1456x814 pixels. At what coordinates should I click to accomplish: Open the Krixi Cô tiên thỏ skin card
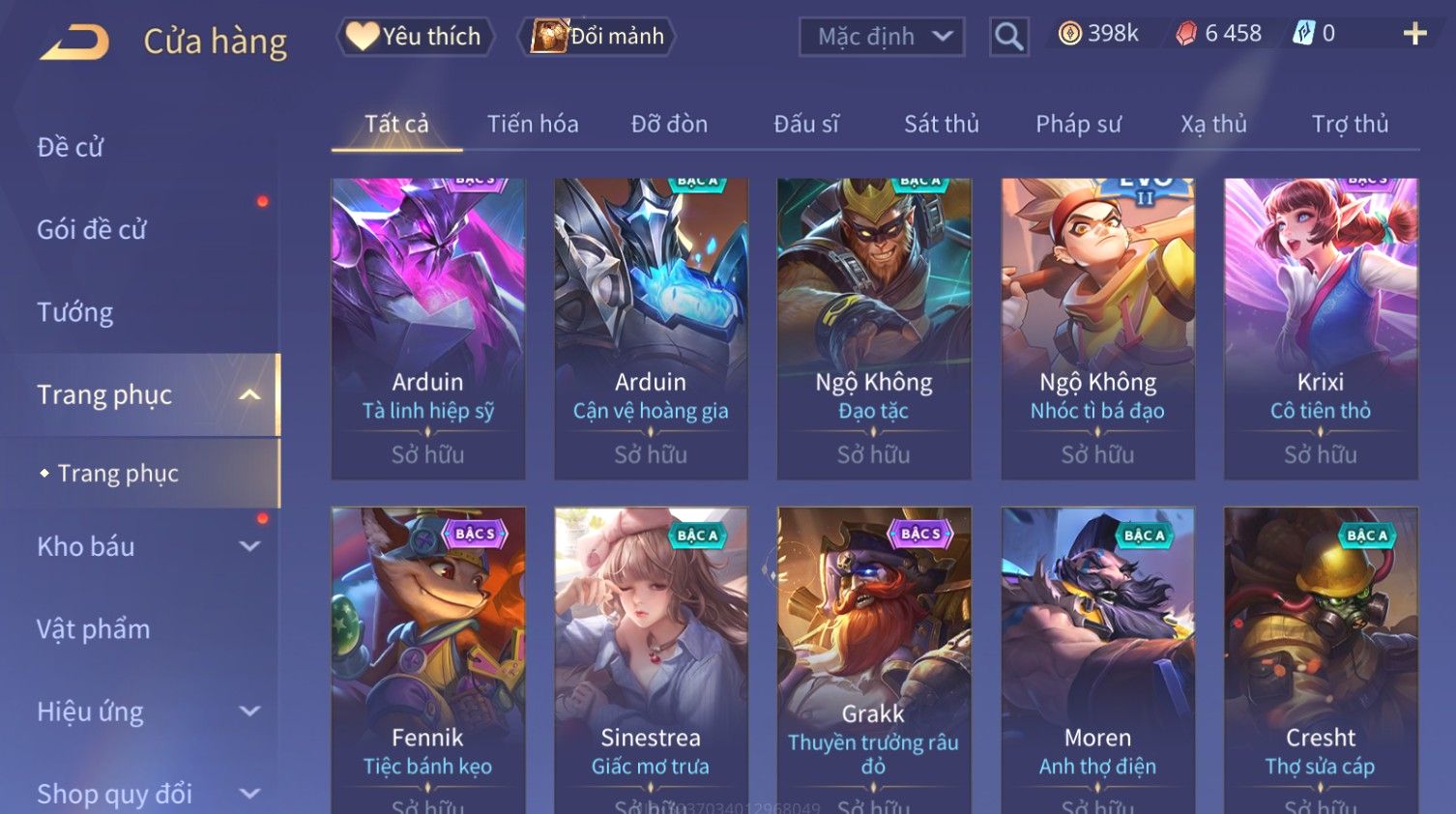[x=1321, y=329]
